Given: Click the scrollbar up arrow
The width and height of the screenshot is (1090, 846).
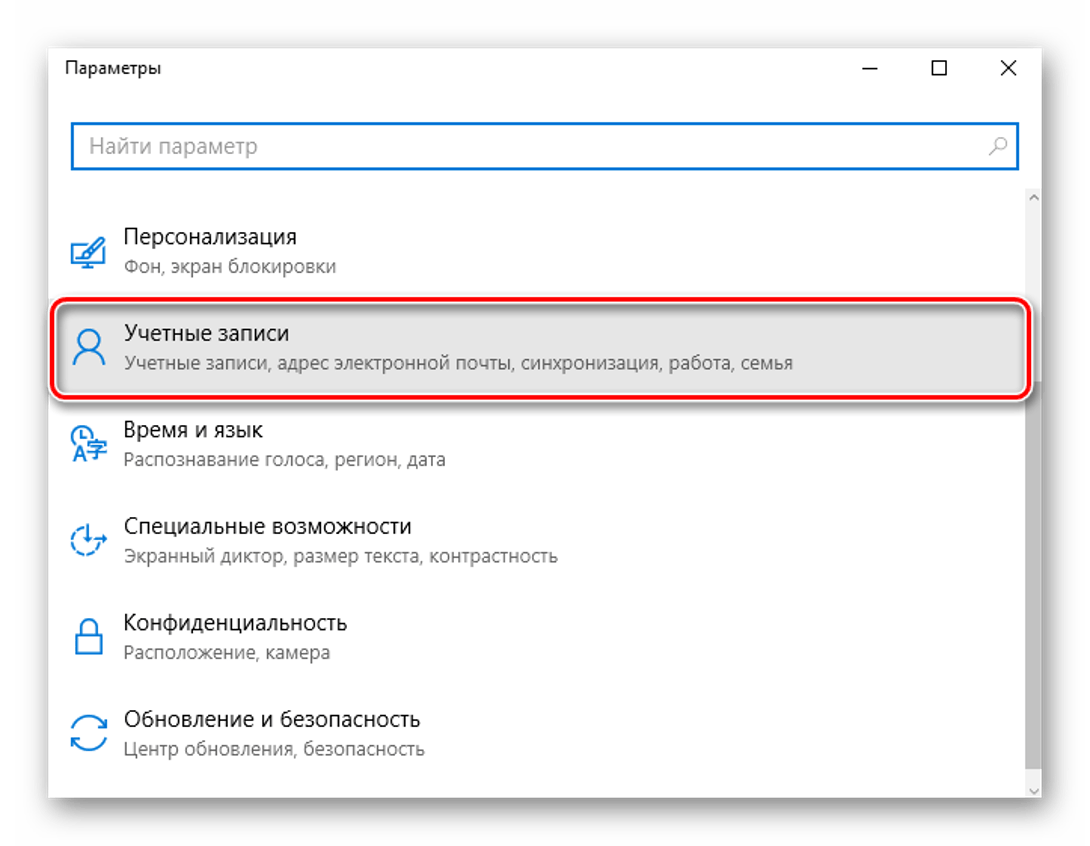Looking at the screenshot, I should point(1034,196).
